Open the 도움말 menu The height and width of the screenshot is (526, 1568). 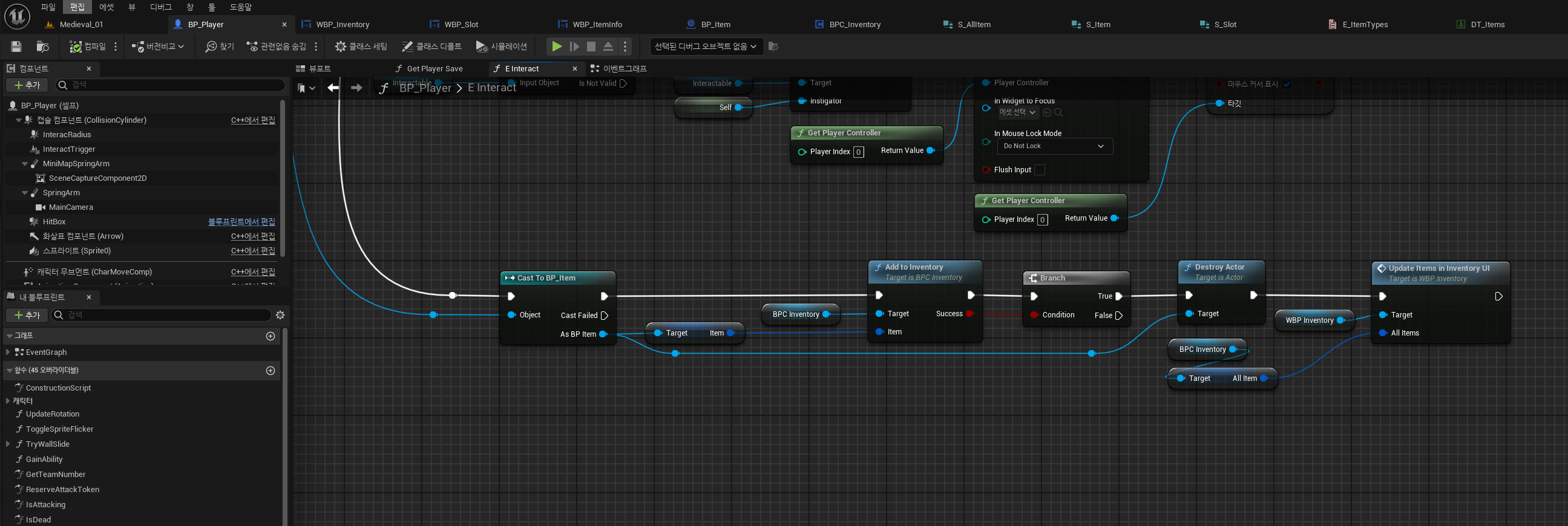(240, 7)
